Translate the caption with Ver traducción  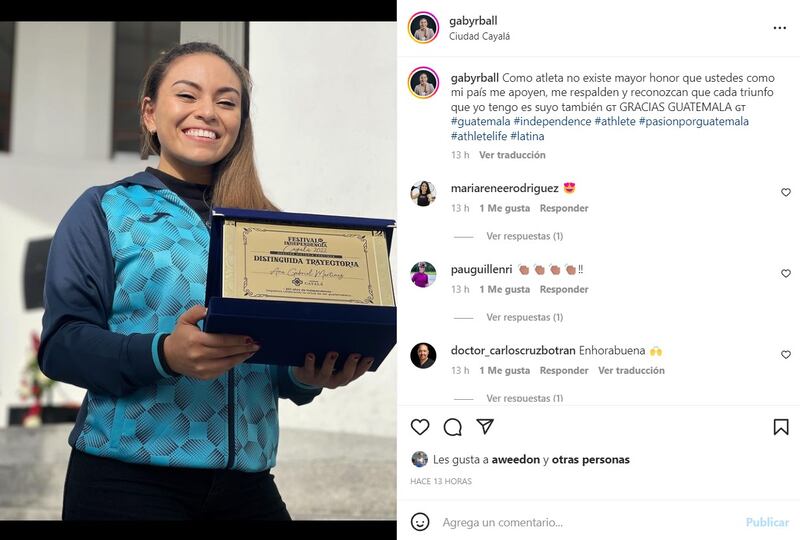point(512,155)
